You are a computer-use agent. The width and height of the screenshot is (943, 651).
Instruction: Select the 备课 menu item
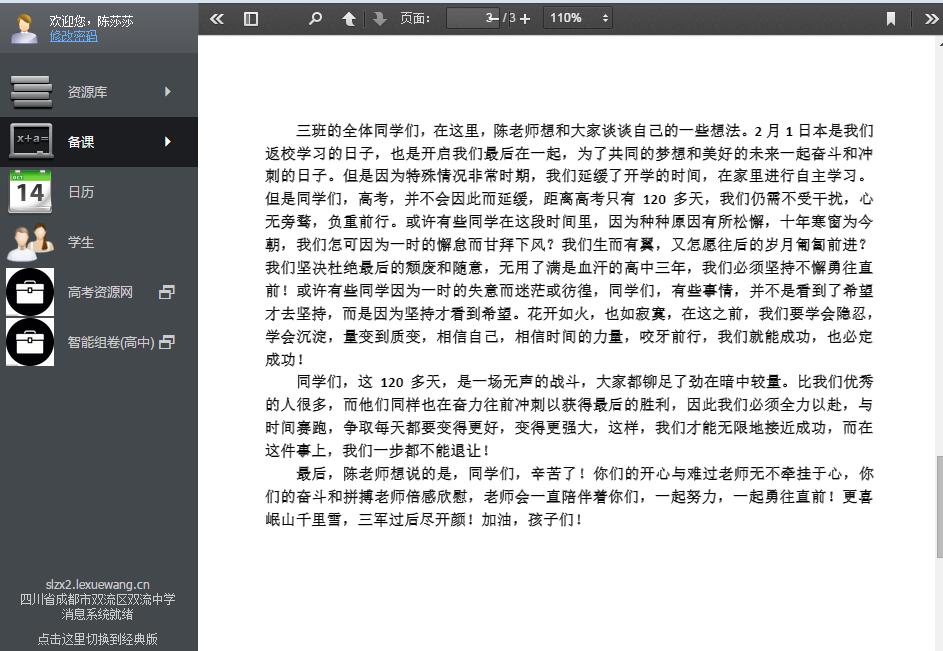click(99, 141)
